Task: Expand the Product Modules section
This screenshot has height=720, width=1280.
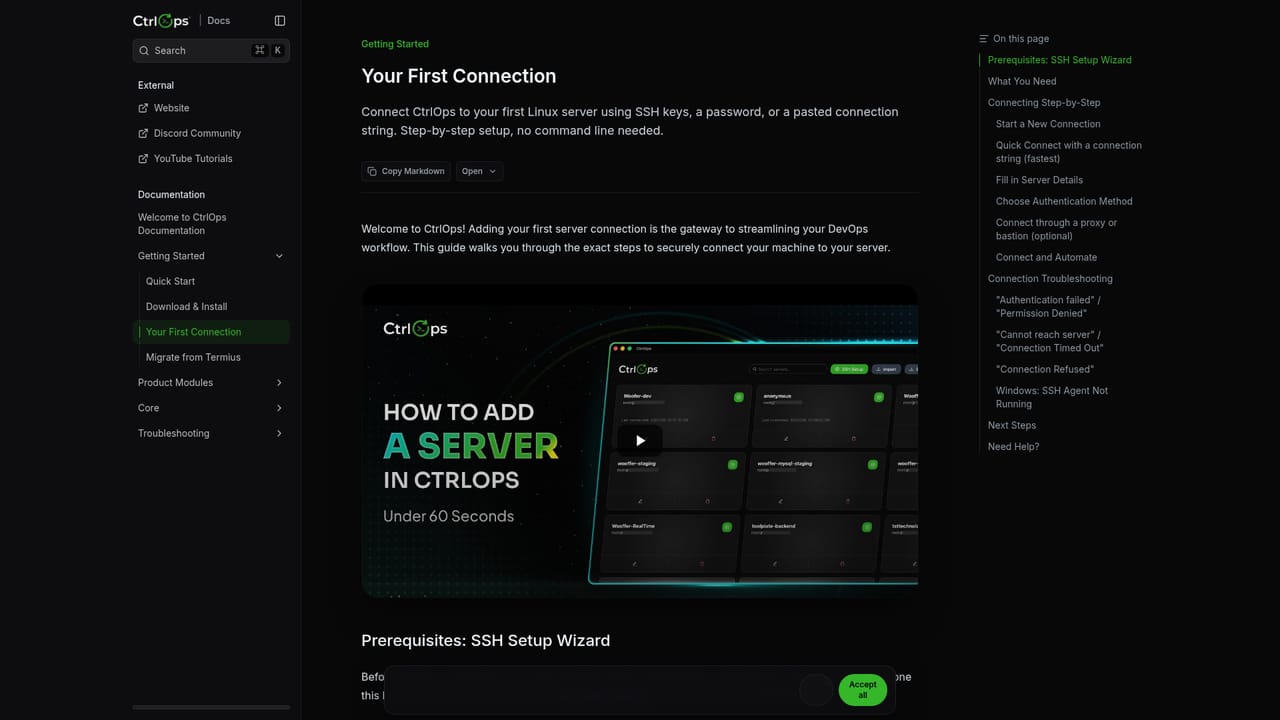Action: point(211,383)
